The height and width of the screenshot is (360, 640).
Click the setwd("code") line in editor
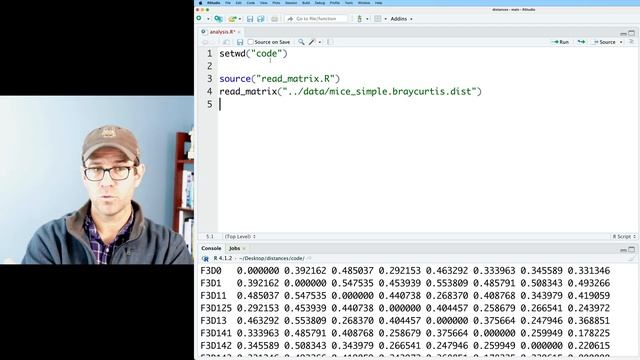click(x=253, y=53)
